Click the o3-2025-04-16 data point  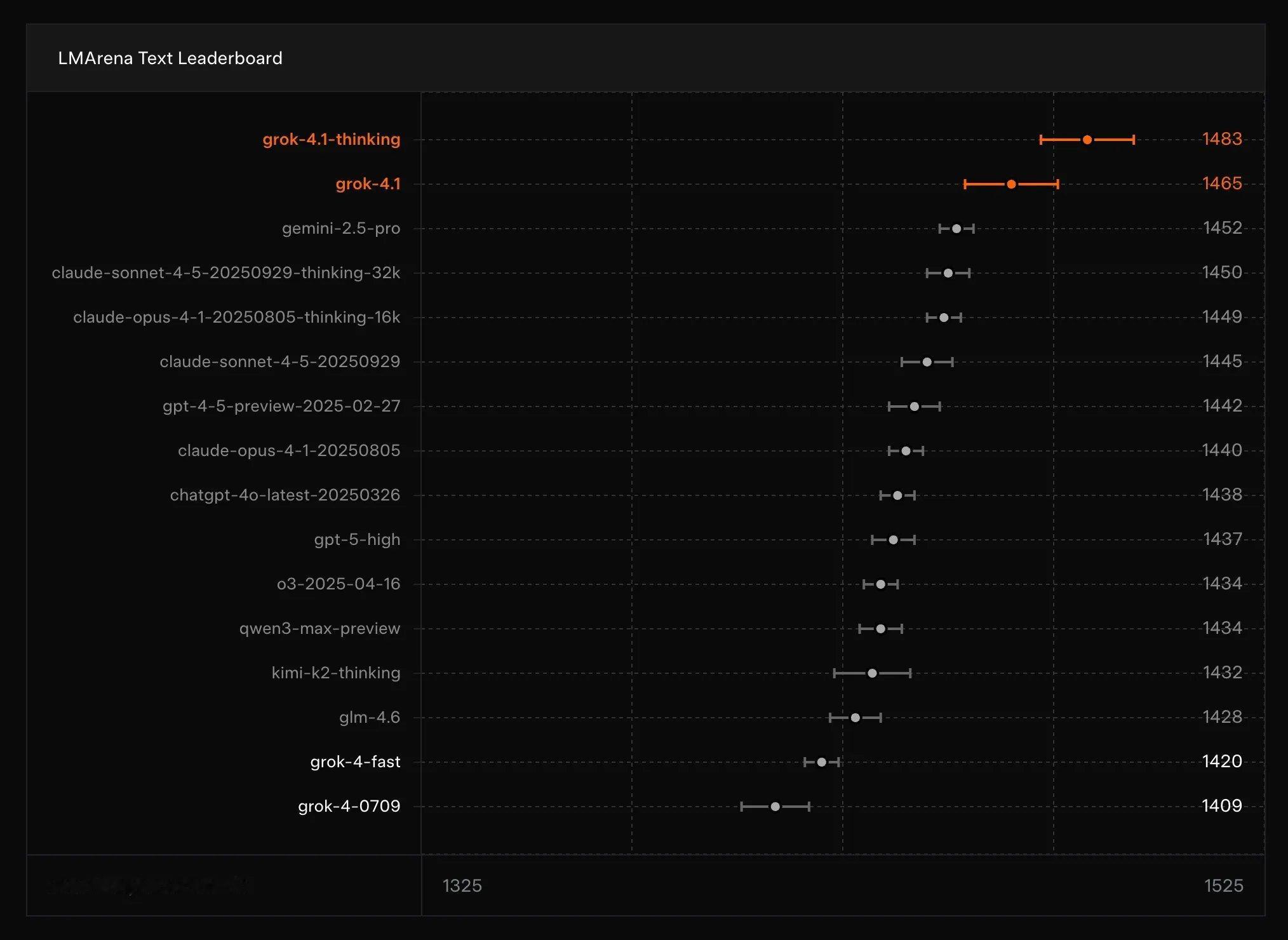pos(880,584)
